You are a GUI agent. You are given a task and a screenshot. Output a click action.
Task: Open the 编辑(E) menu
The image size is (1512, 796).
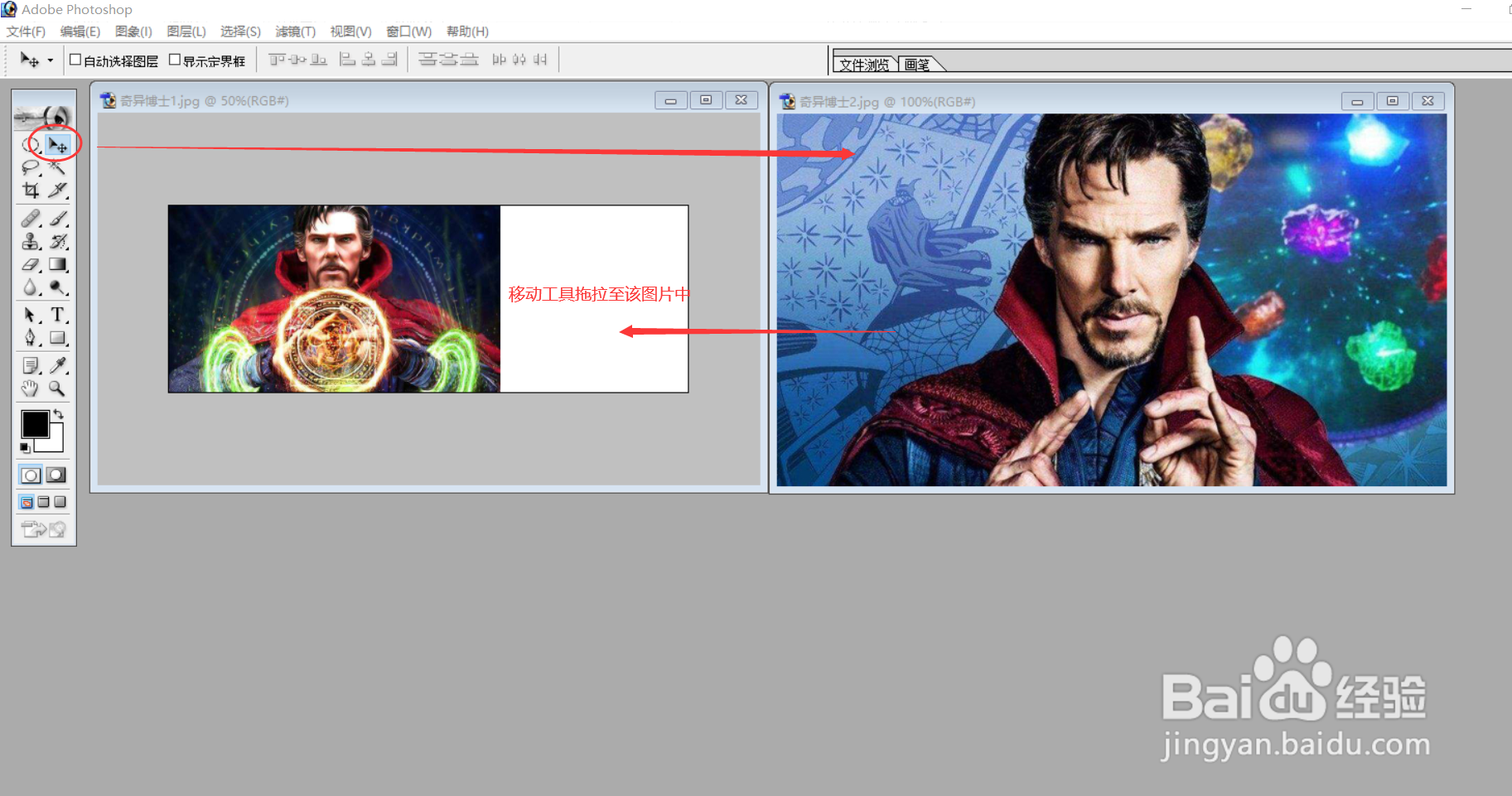click(x=80, y=31)
